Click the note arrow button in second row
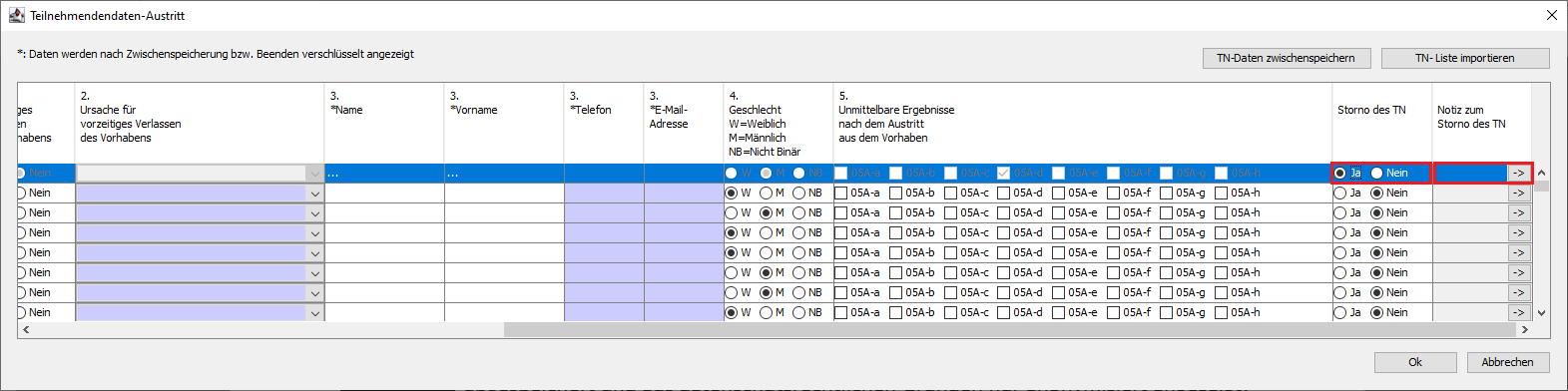 (1518, 193)
